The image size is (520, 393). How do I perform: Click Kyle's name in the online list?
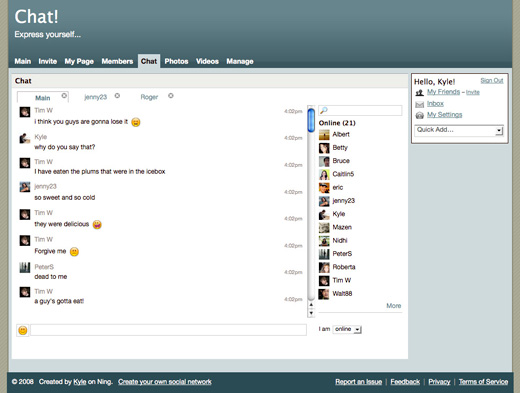click(339, 214)
